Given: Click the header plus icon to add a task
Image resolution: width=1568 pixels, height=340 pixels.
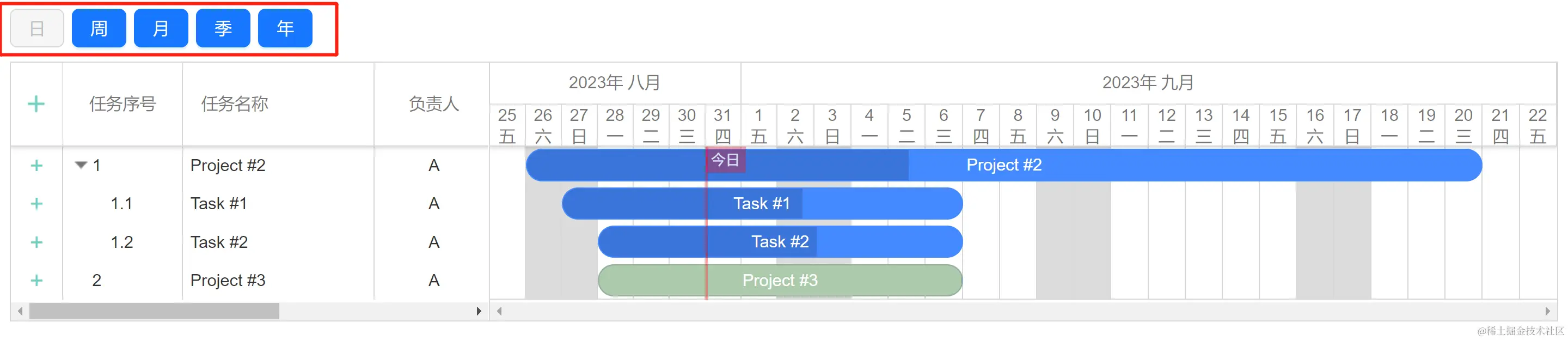Looking at the screenshot, I should [x=36, y=104].
